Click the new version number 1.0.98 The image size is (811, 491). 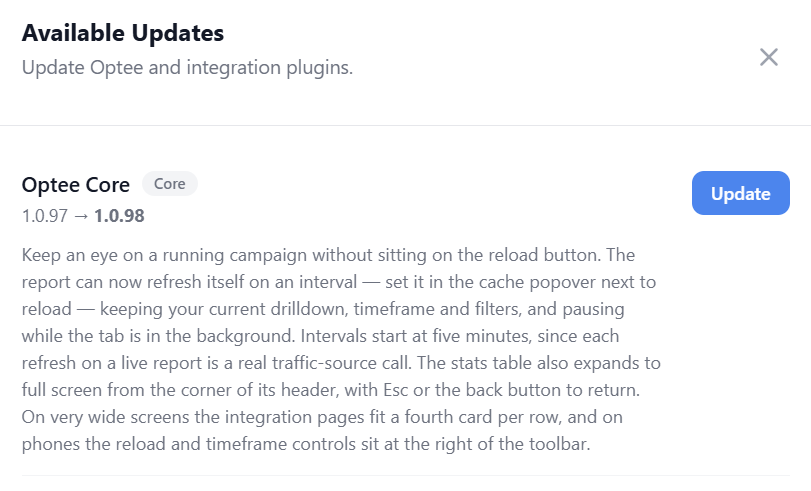(119, 216)
